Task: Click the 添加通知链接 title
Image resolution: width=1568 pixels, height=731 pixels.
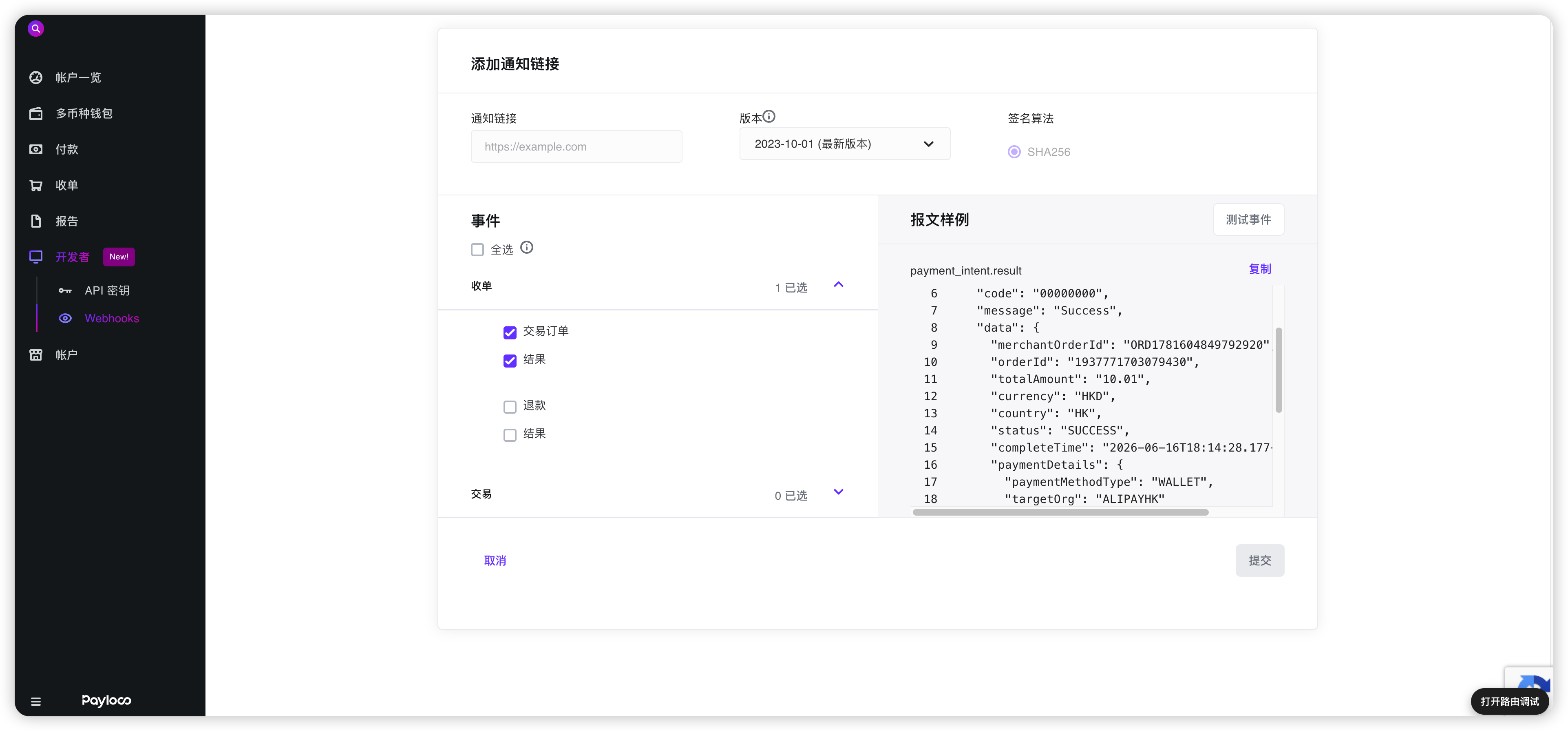Action: coord(515,64)
